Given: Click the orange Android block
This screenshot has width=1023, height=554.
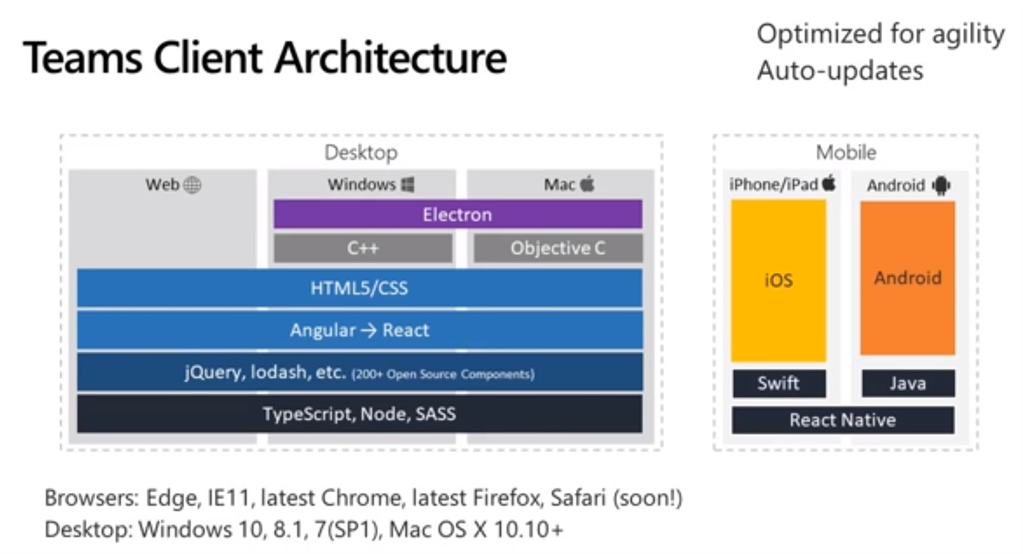Looking at the screenshot, I should (x=908, y=279).
